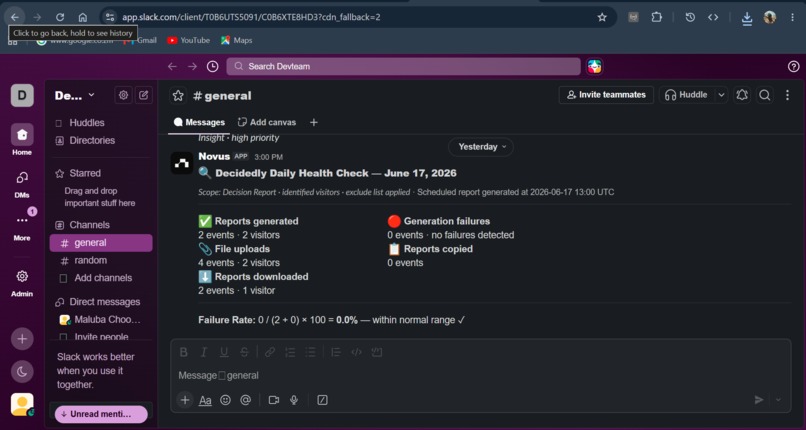Screen dimensions: 806x430
Task: Select the #general channel in sidebar
Action: tap(101, 243)
